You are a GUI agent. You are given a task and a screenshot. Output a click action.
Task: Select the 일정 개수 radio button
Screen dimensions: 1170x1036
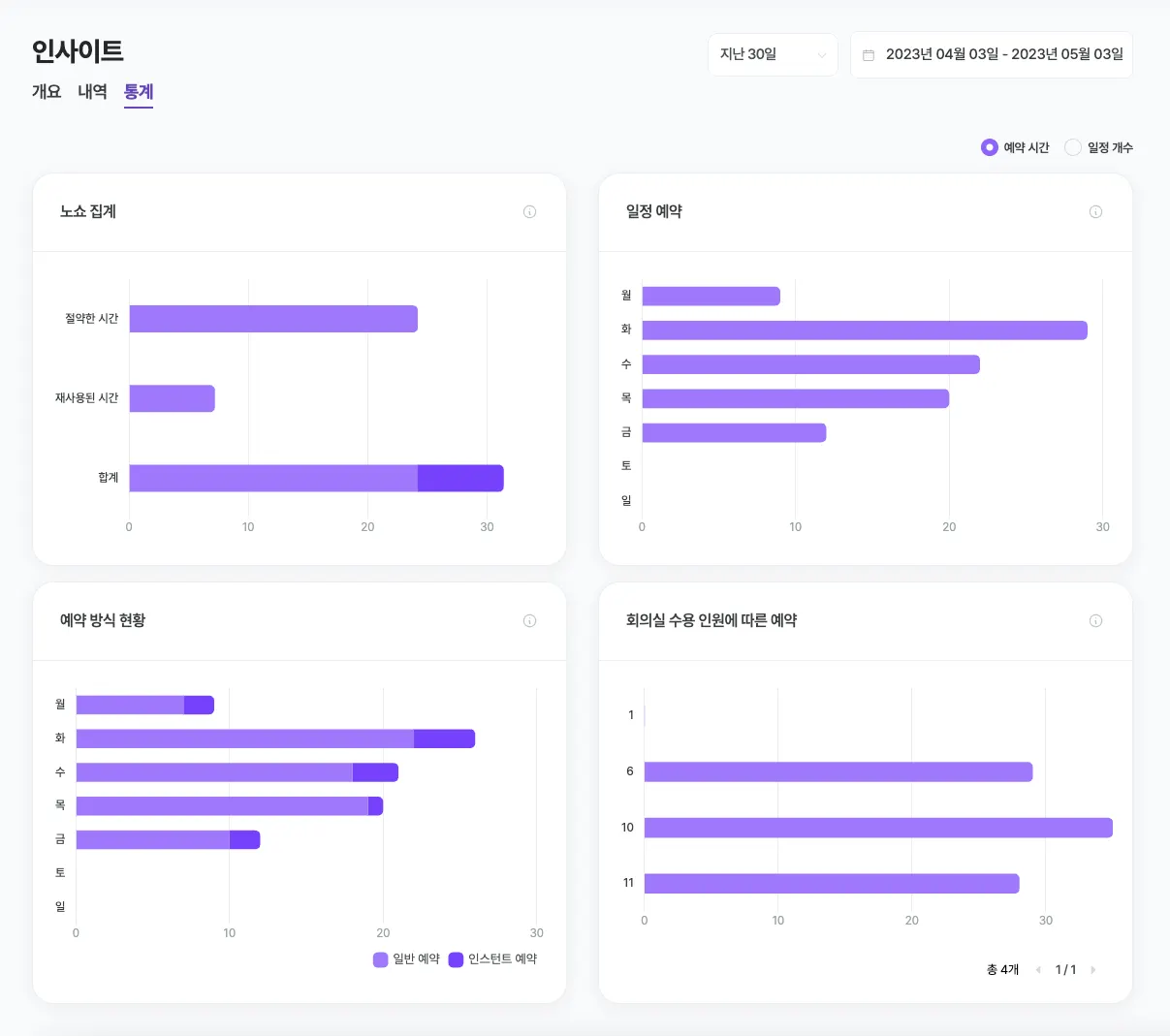coord(1073,147)
